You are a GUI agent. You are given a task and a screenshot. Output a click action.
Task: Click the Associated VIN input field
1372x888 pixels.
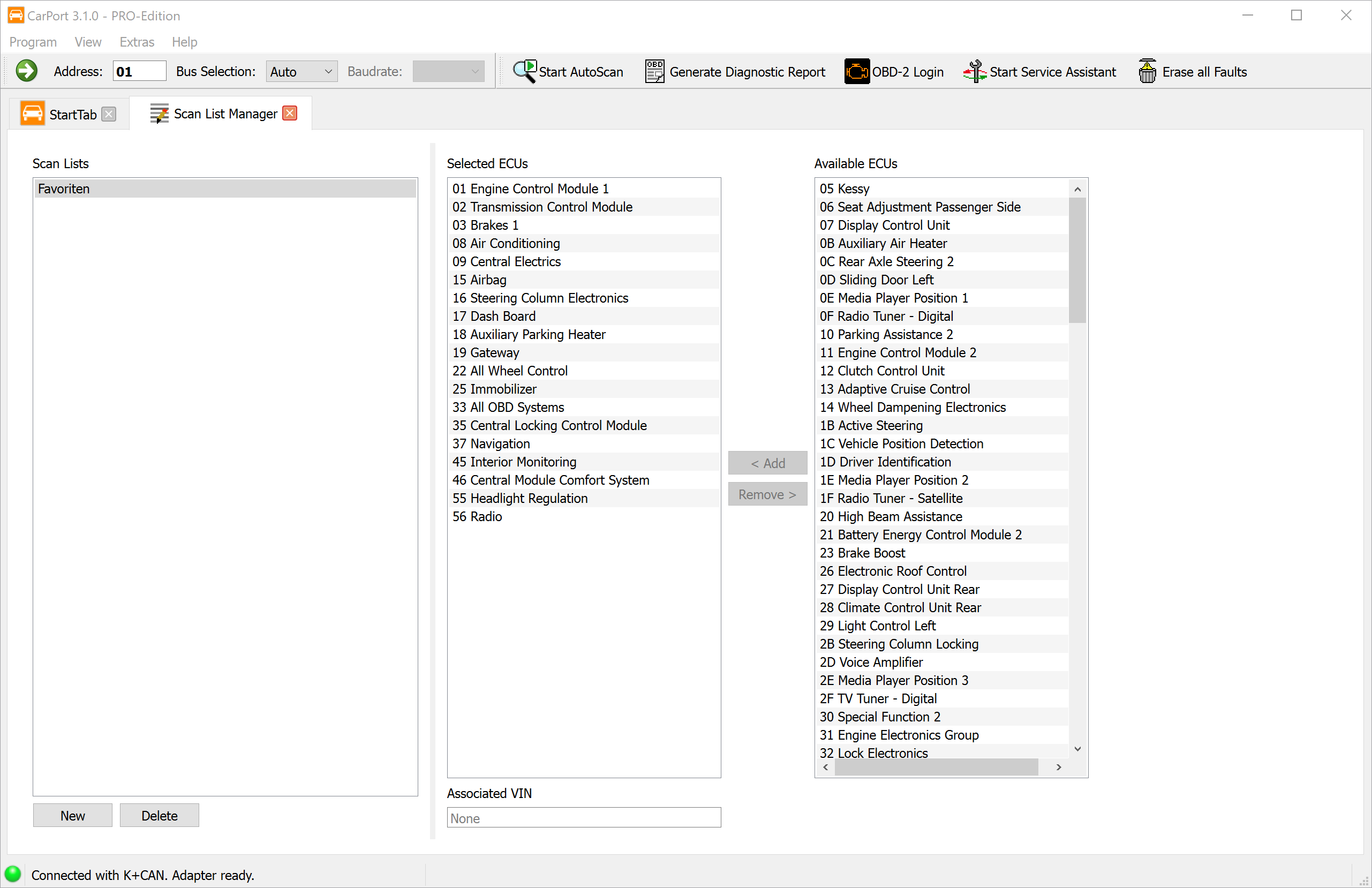(583, 818)
